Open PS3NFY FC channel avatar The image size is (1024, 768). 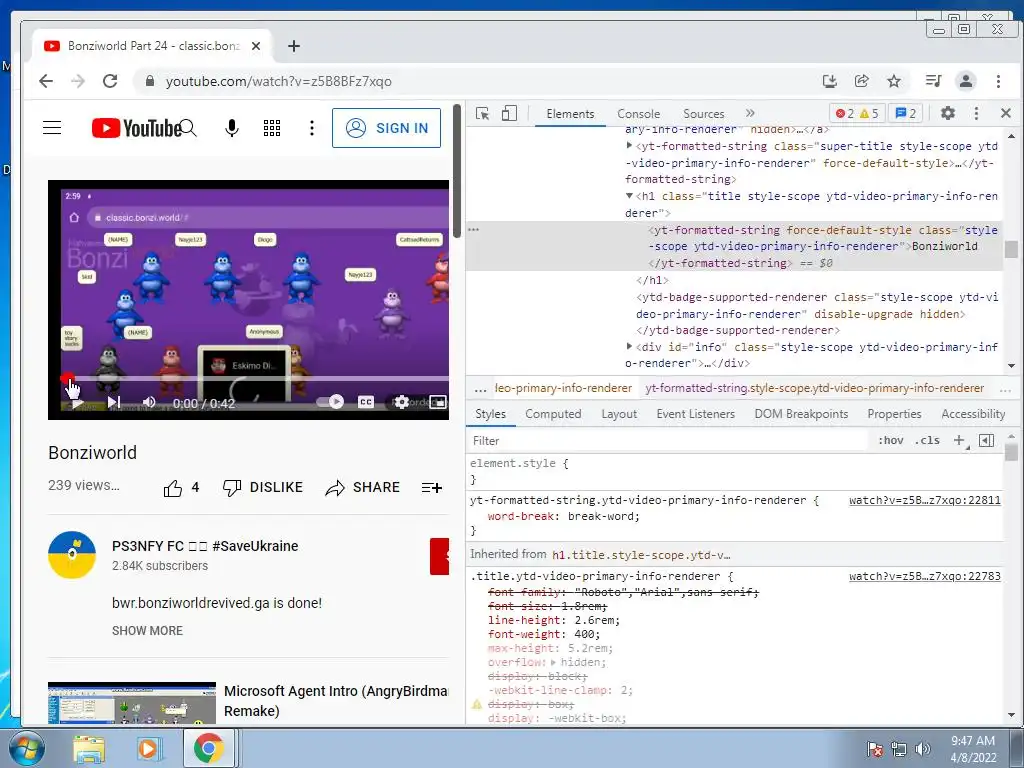tap(72, 554)
